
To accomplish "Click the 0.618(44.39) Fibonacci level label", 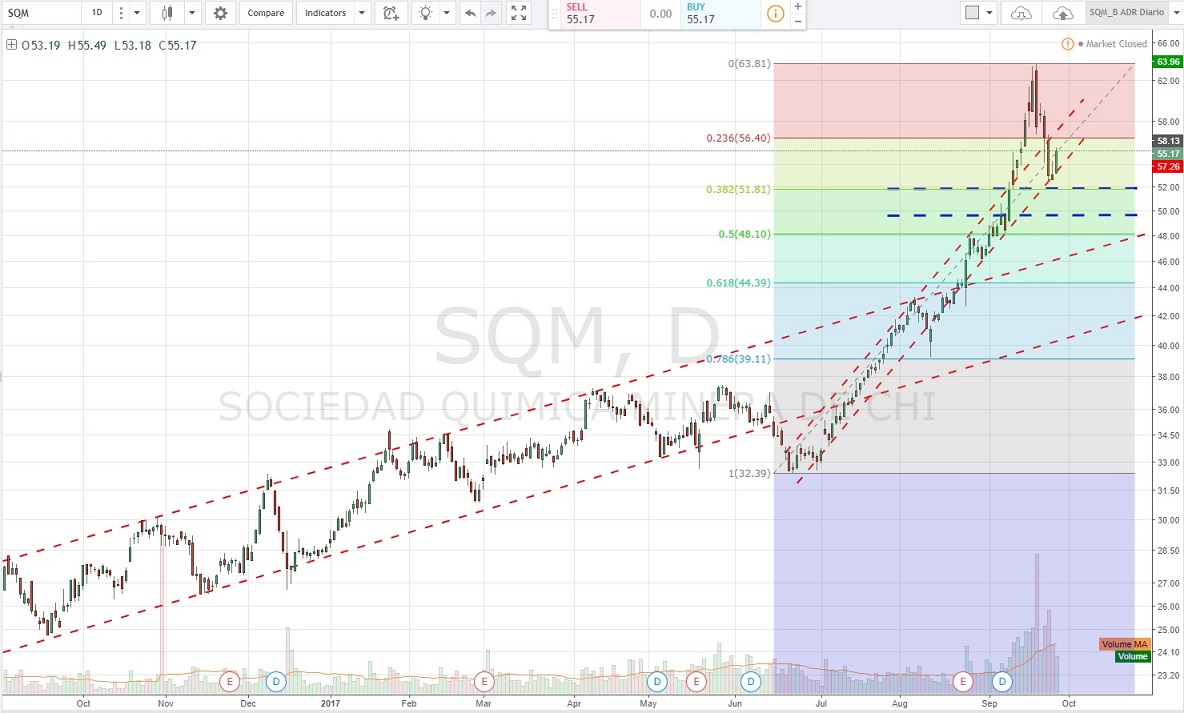I will [x=738, y=283].
